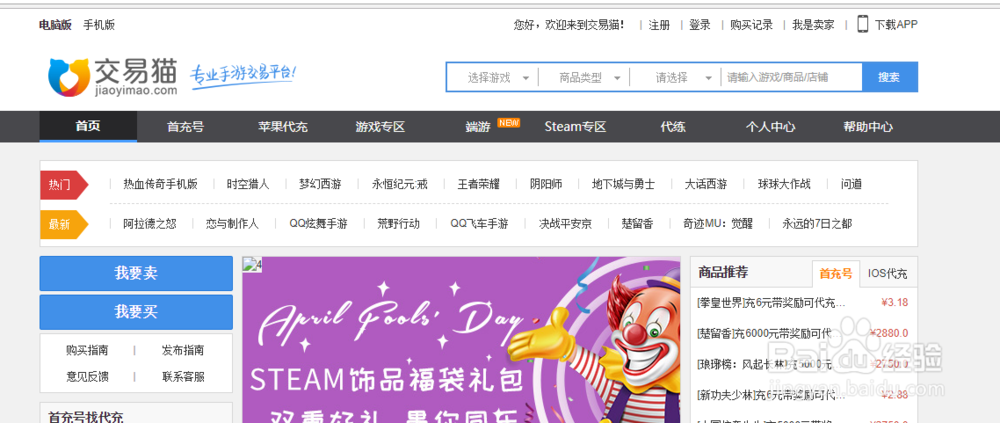
Task: Click the 登录 link
Action: 700,25
